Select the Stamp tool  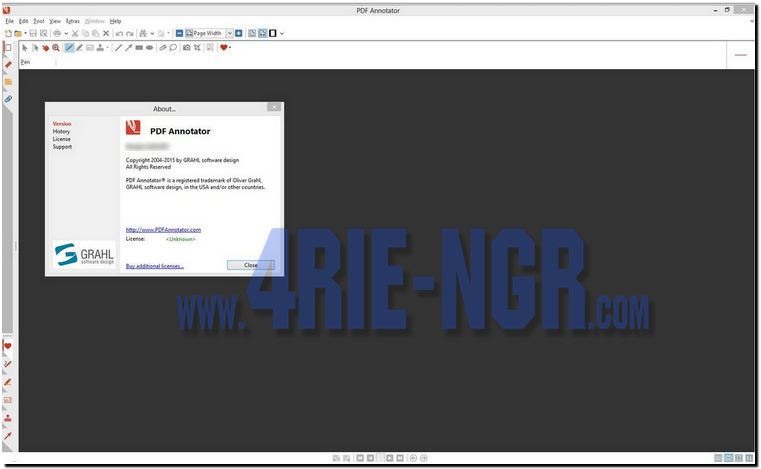tap(100, 48)
